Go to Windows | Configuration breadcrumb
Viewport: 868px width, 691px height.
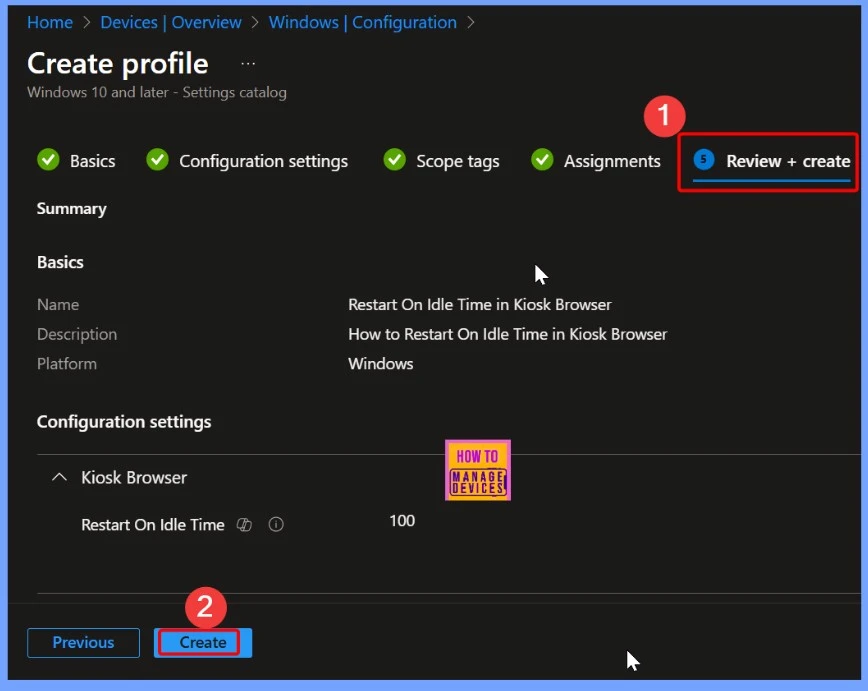coord(362,22)
